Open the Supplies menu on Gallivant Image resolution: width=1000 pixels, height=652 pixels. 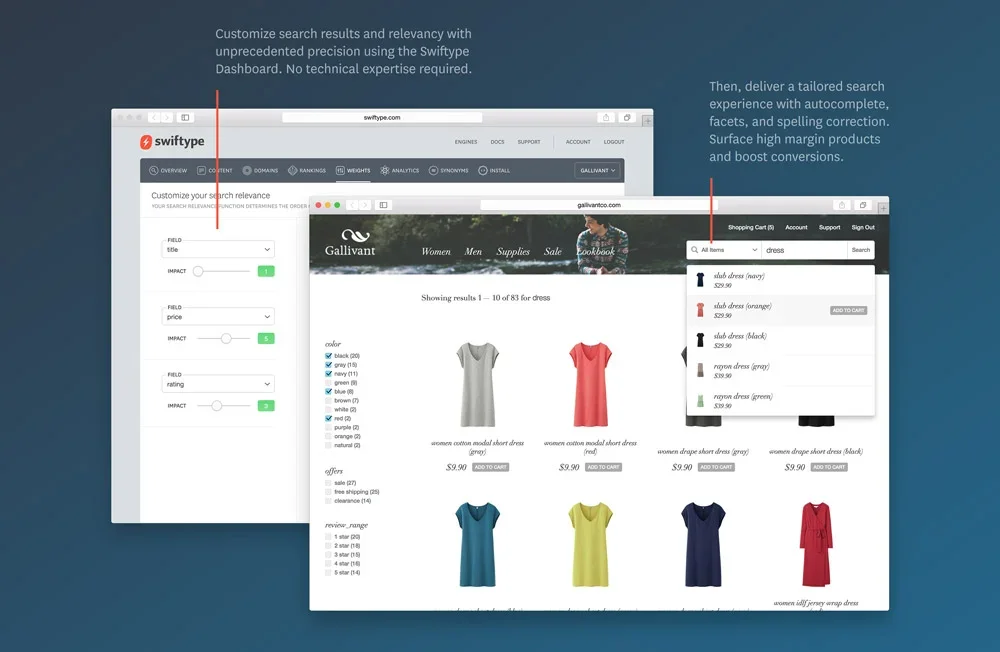click(x=513, y=251)
